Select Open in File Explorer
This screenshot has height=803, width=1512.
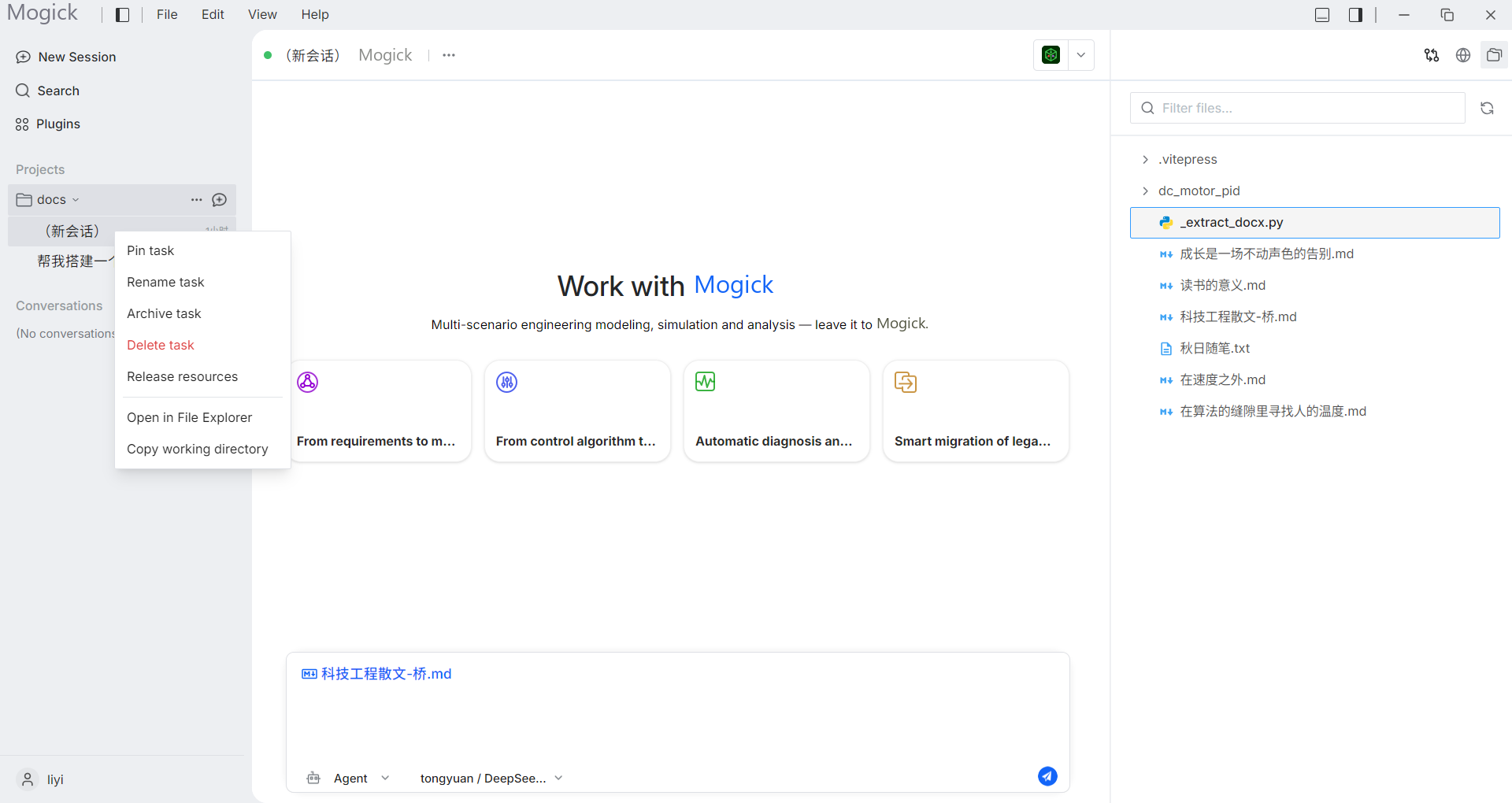coord(202,417)
